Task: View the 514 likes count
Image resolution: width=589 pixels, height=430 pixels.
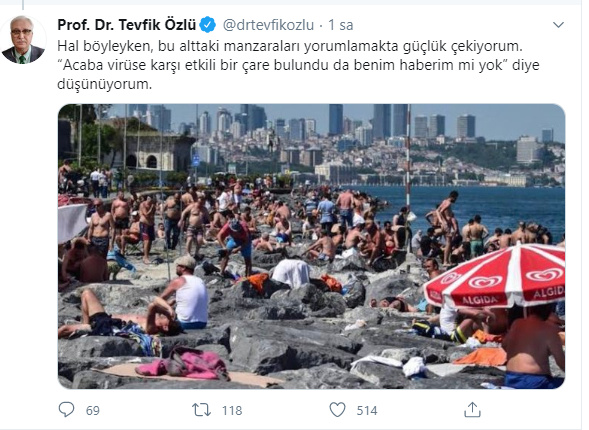Action: (x=367, y=410)
